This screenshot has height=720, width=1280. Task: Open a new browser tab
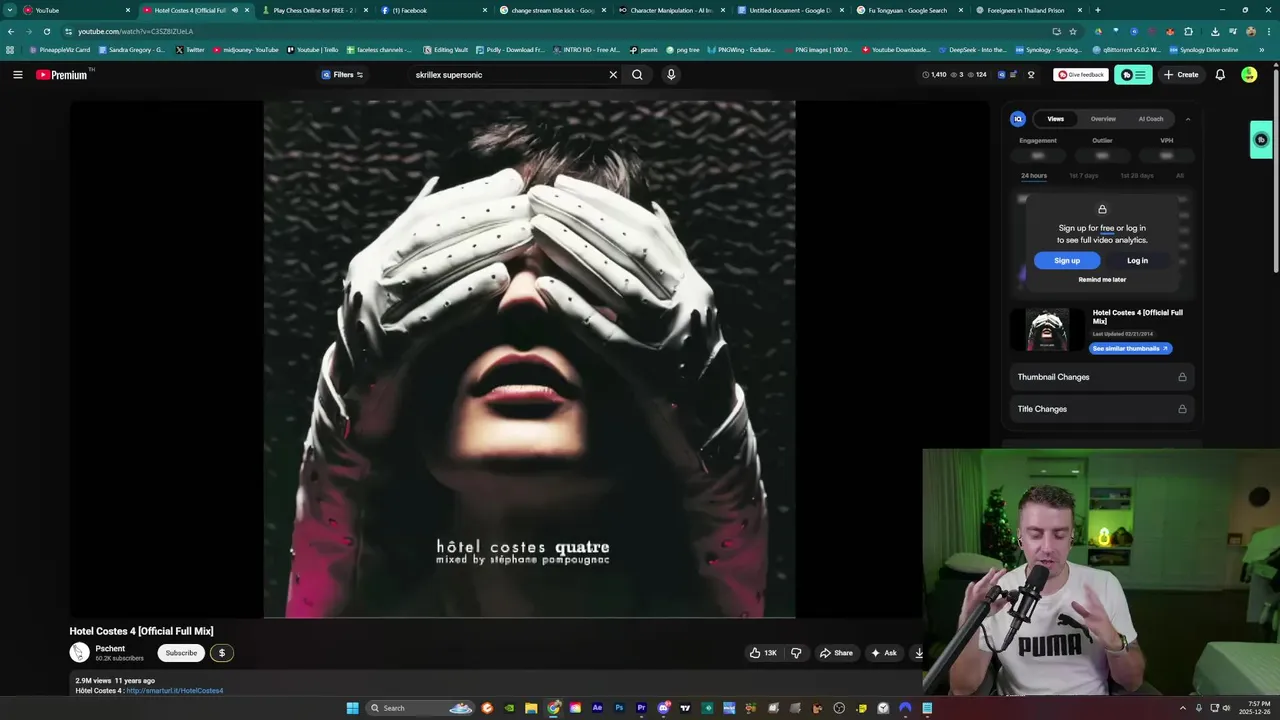click(x=1098, y=10)
